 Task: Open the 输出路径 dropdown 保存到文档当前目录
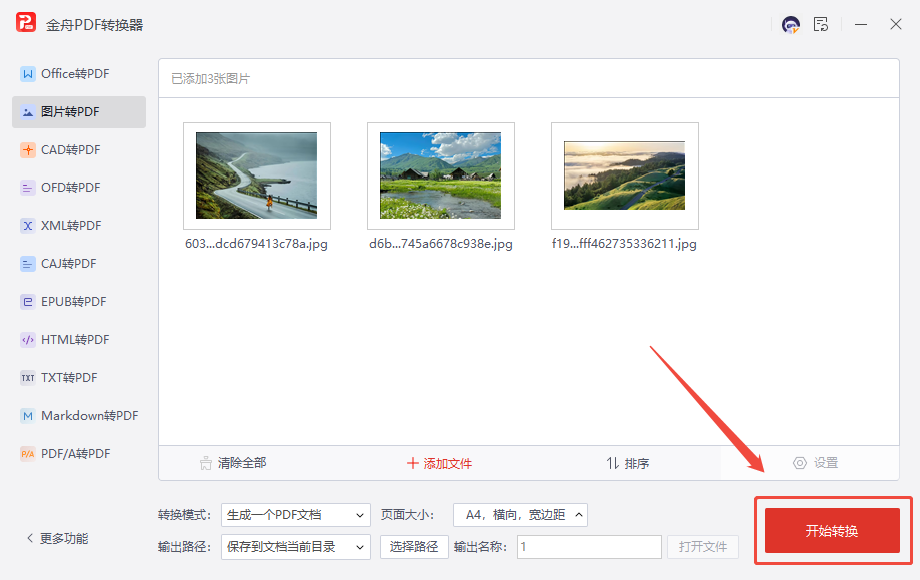296,547
